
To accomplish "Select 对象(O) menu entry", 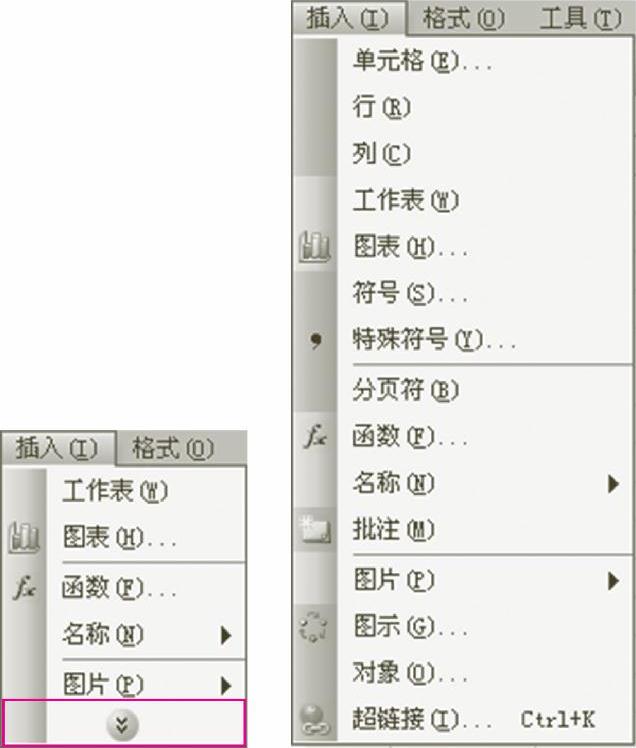I will 486,673.
